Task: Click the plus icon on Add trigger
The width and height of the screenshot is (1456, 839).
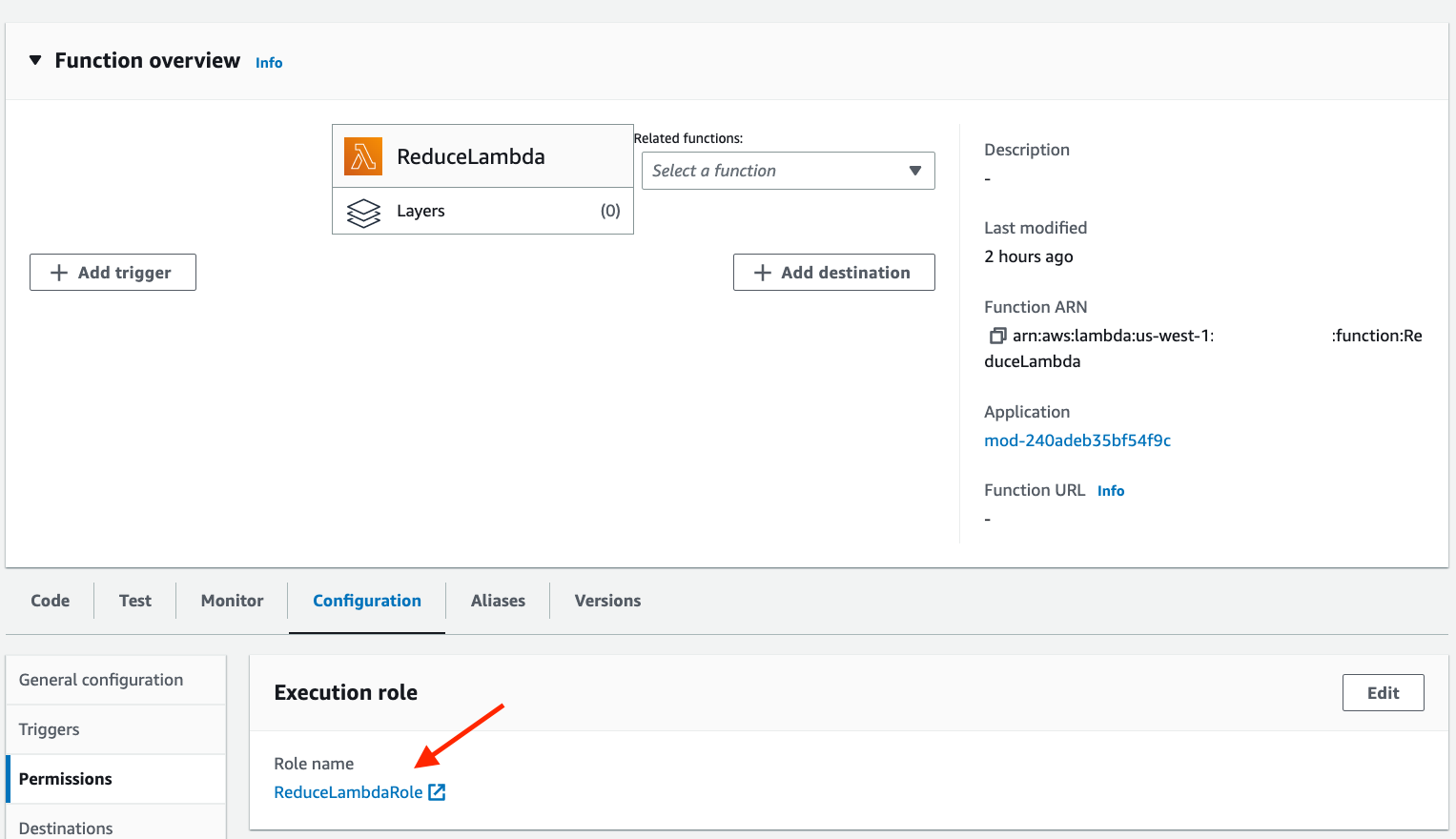Action: pos(59,273)
